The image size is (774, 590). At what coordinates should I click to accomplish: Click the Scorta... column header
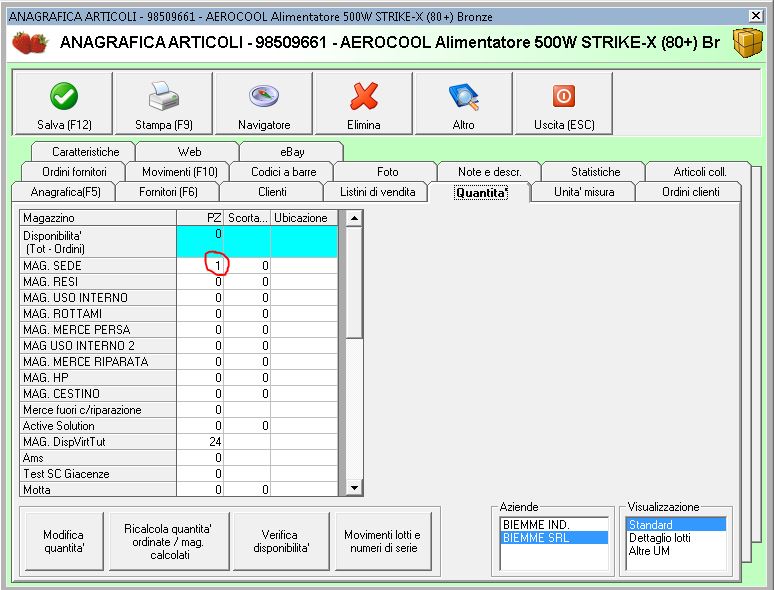(x=247, y=218)
